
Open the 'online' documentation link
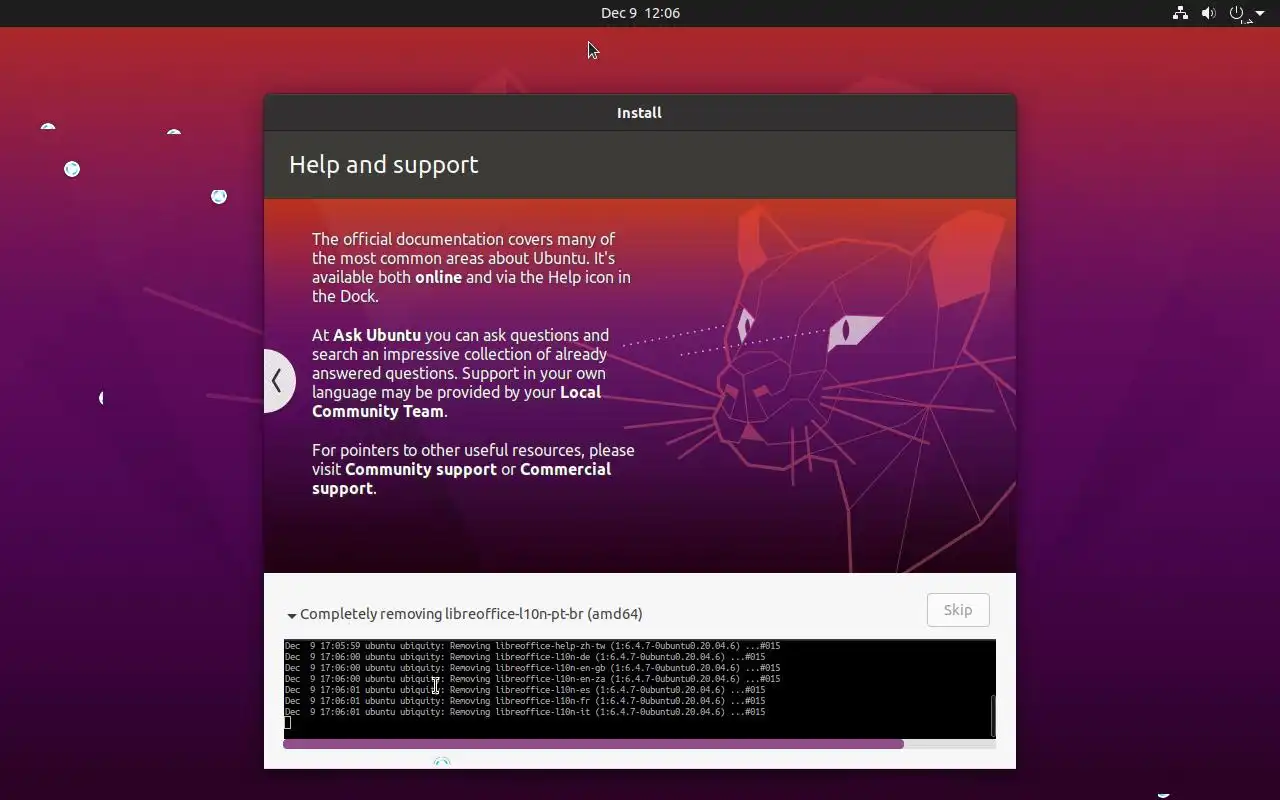(x=438, y=277)
